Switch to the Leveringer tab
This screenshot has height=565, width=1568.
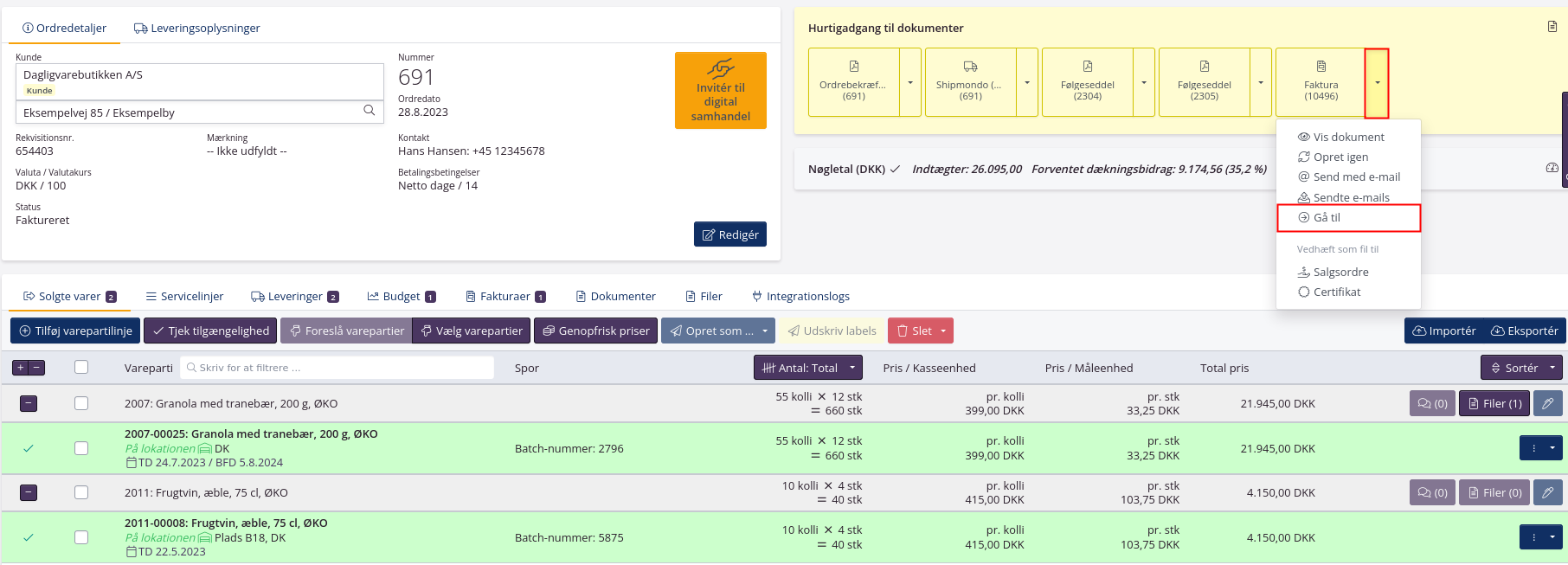(x=294, y=296)
